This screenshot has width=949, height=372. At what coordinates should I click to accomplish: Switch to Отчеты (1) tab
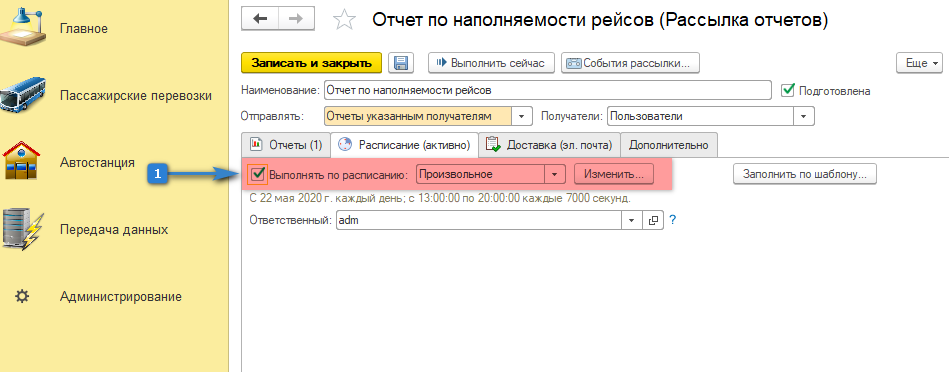pos(286,145)
